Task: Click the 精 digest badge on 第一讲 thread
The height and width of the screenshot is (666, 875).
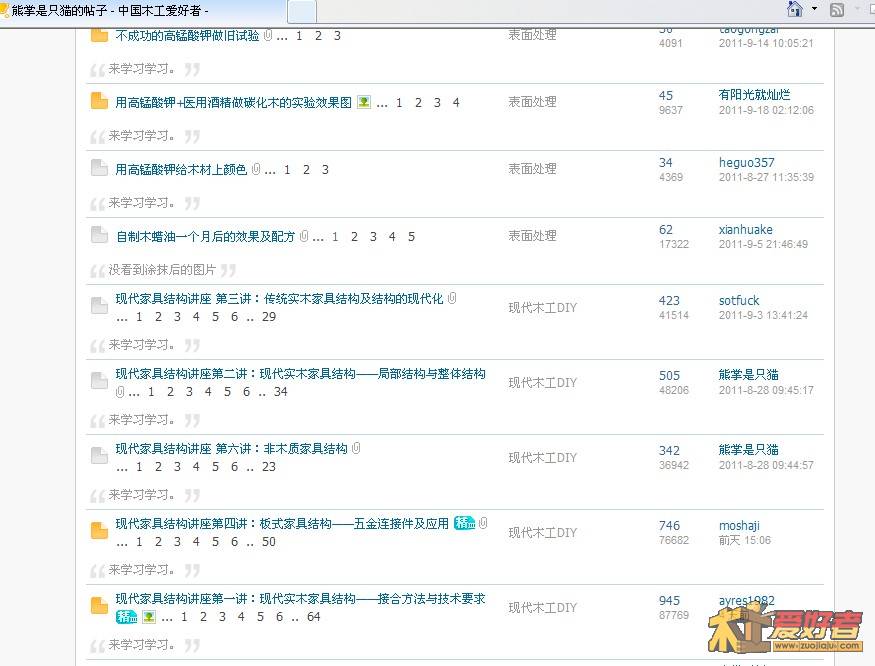Action: point(126,617)
